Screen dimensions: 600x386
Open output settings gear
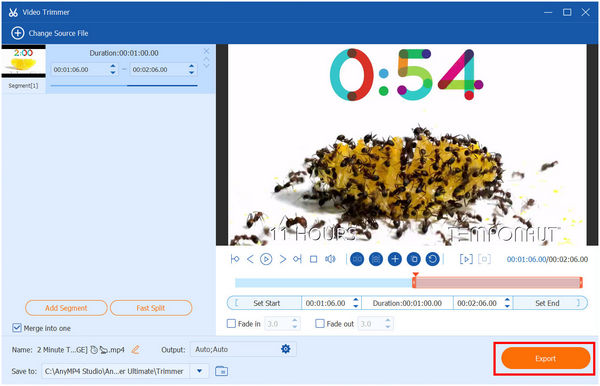[285, 349]
